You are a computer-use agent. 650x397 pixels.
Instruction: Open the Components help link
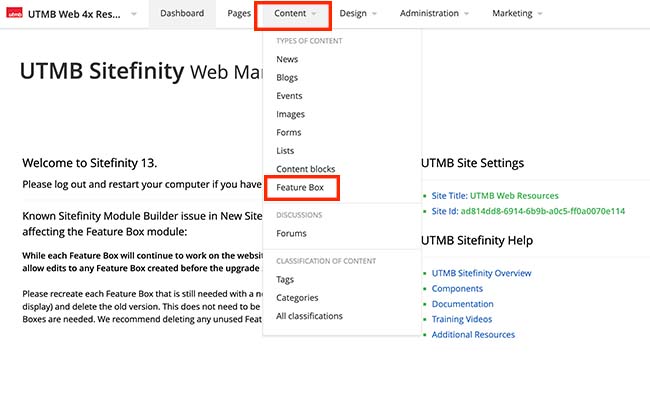coord(457,288)
